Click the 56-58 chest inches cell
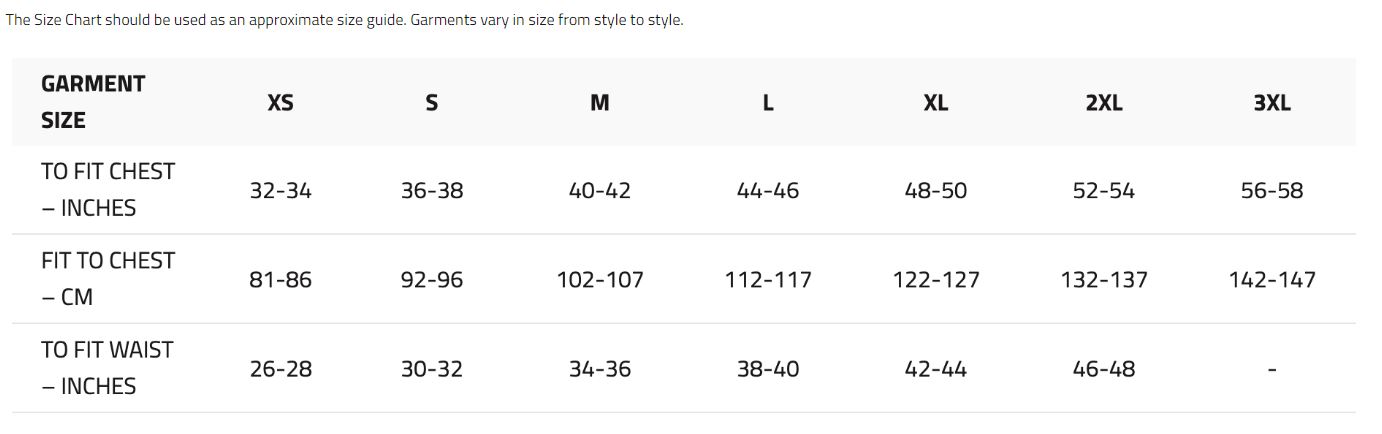This screenshot has width=1382, height=434. pos(1271,190)
